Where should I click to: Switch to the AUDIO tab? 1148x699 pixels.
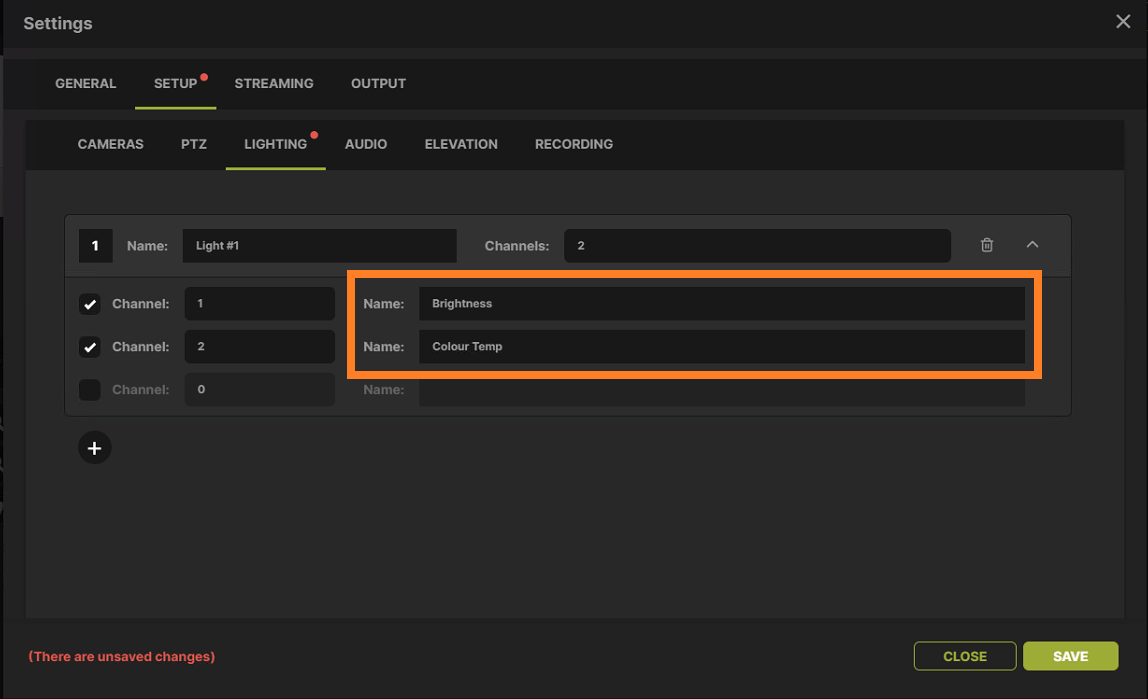tap(366, 144)
